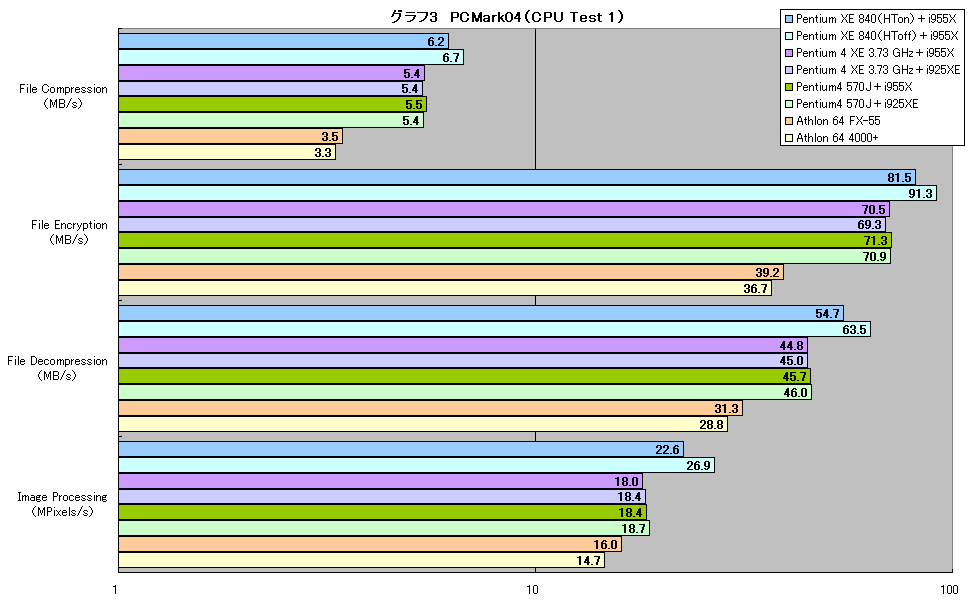The height and width of the screenshot is (604, 970).
Task: Select legend text 'Athlon 64 FX-55'
Action: [x=838, y=121]
